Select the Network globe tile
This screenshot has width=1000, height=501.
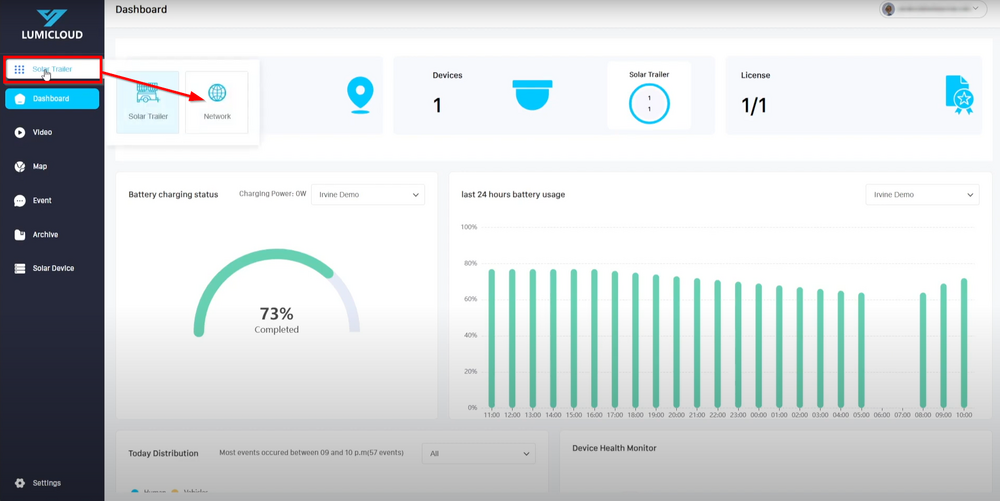coord(217,102)
